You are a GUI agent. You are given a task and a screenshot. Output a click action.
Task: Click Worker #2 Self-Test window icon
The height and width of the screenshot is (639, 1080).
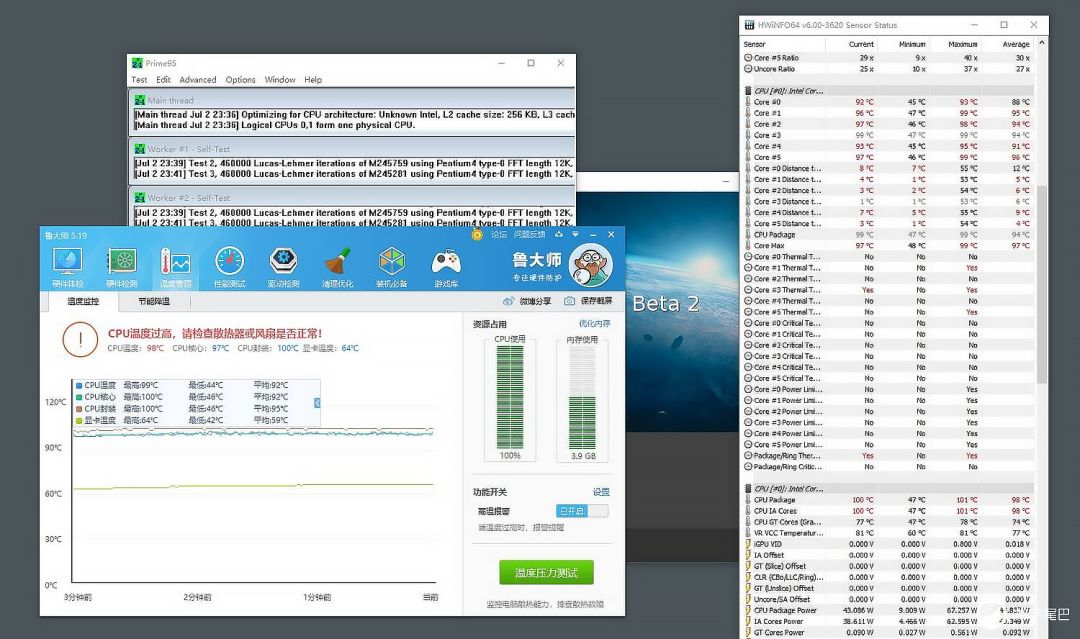point(140,198)
